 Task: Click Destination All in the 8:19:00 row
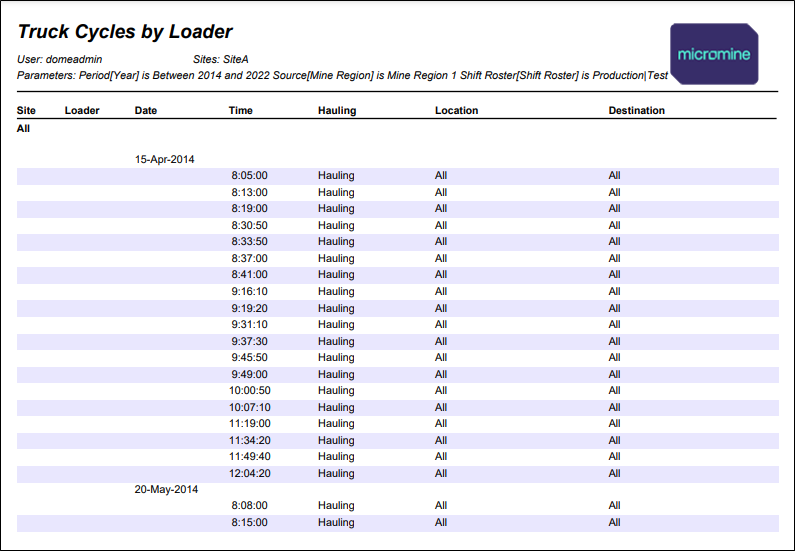click(615, 208)
